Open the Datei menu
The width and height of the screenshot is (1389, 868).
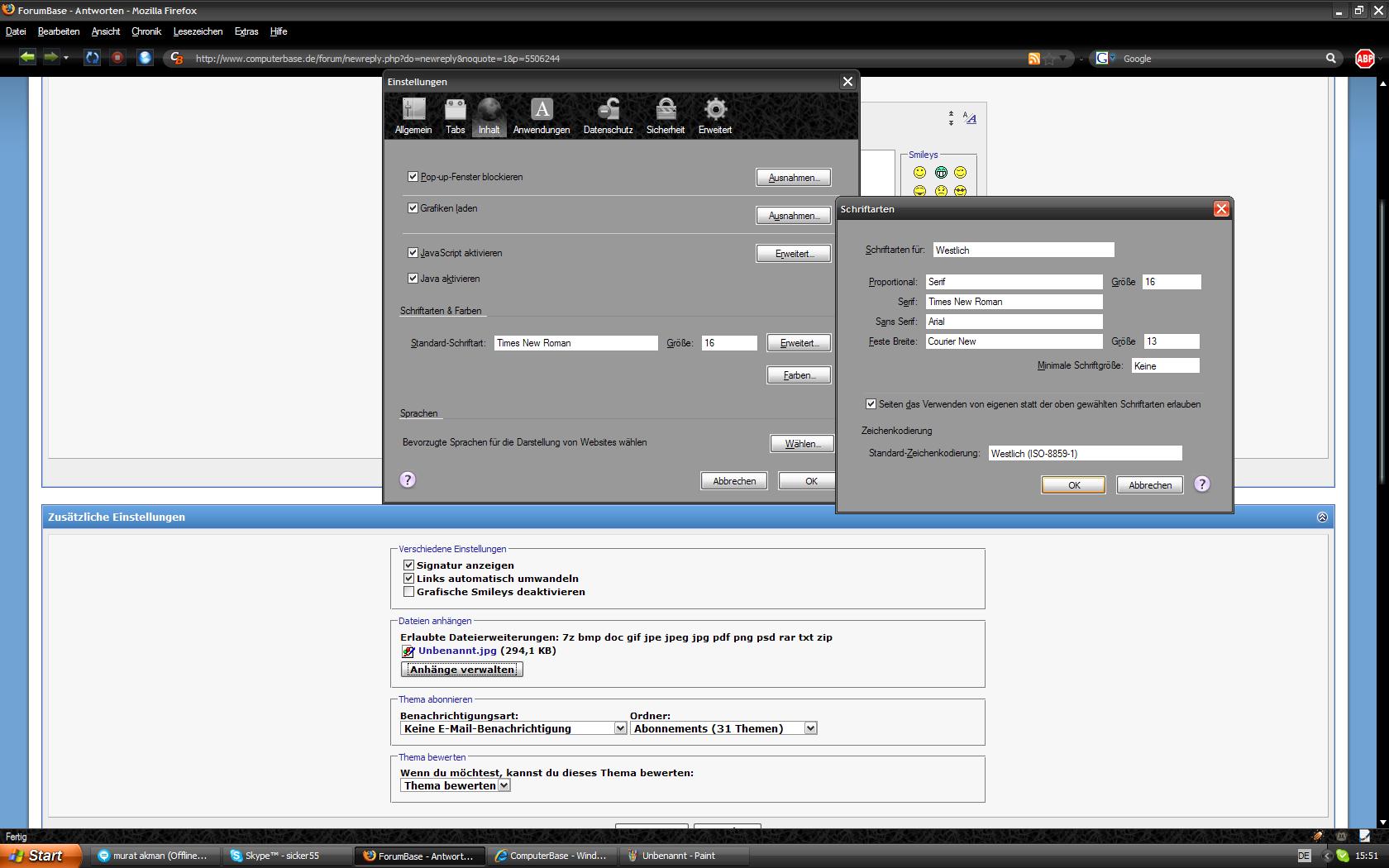(16, 31)
